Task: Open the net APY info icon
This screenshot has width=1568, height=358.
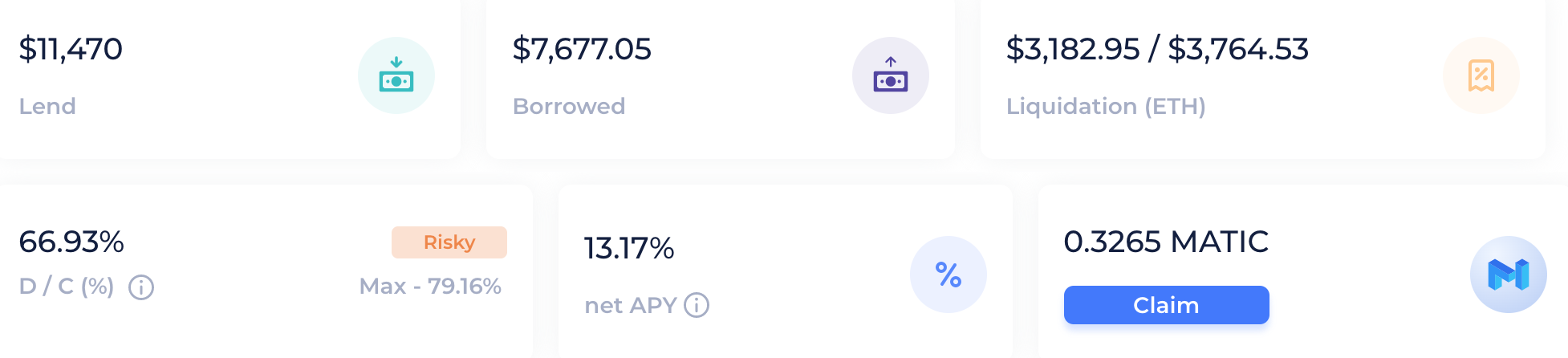Action: coord(697,305)
